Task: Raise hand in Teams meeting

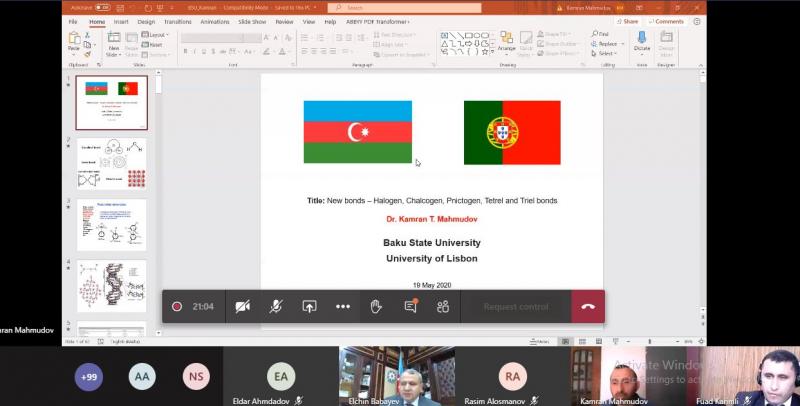Action: coord(376,307)
